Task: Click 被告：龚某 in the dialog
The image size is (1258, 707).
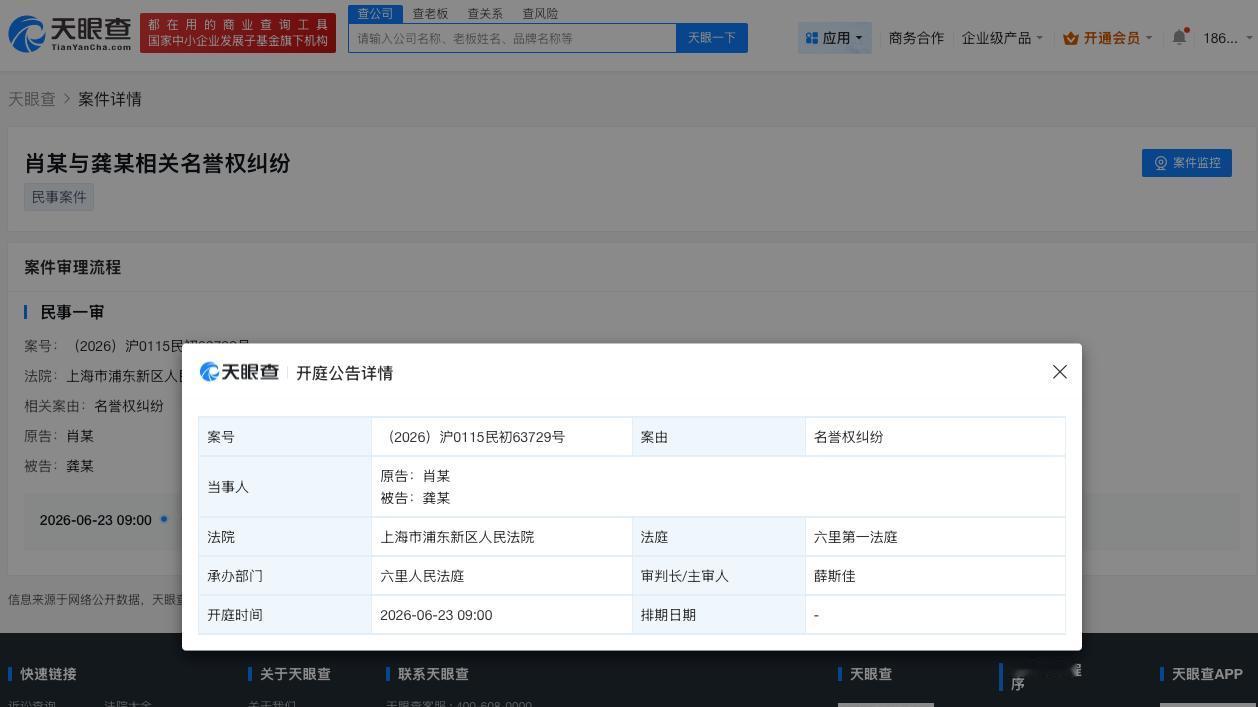Action: click(x=415, y=498)
